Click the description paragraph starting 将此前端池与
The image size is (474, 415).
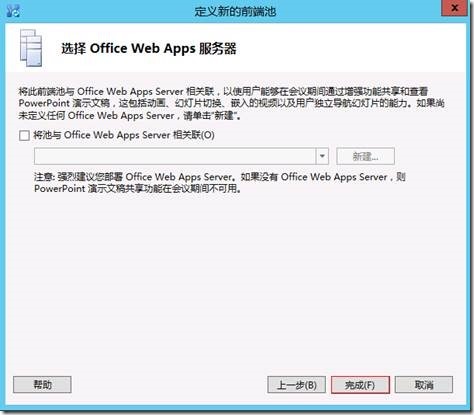231,103
